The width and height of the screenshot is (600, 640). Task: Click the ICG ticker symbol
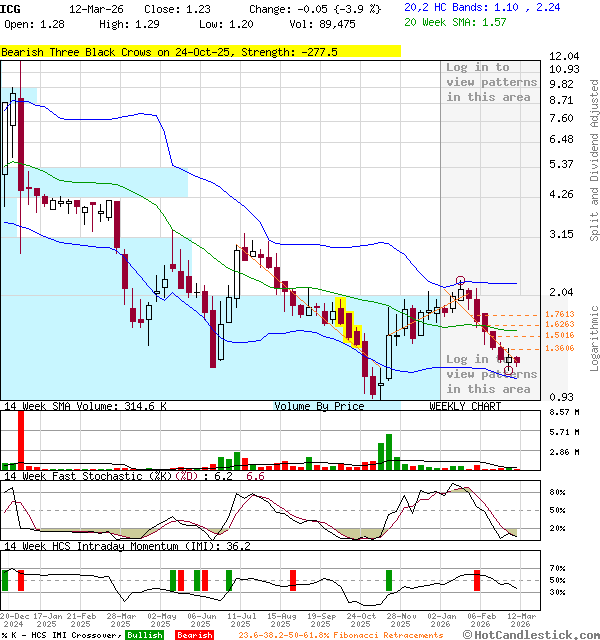[10, 8]
